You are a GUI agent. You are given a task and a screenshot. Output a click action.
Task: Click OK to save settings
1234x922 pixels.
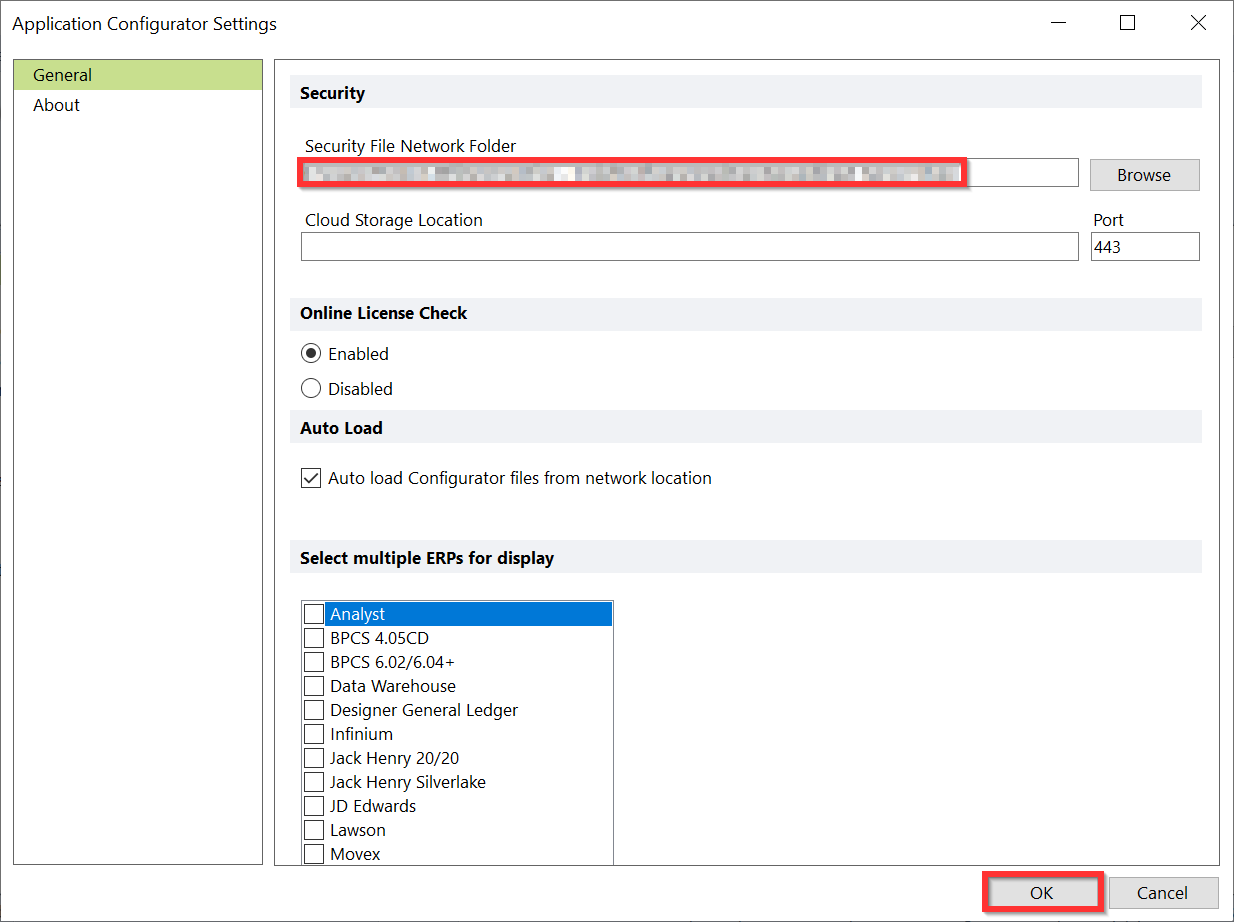[x=1042, y=893]
